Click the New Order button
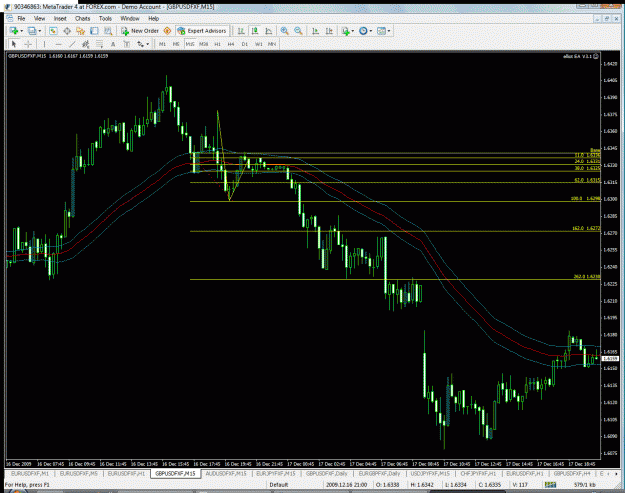The height and width of the screenshot is (493, 625). coord(140,31)
